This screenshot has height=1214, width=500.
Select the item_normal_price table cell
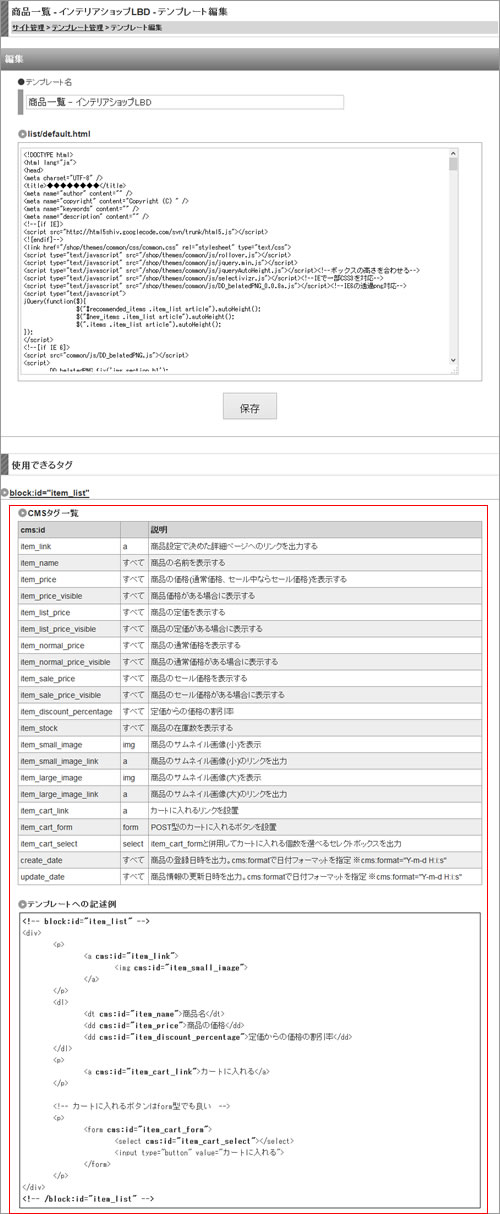coord(69,645)
